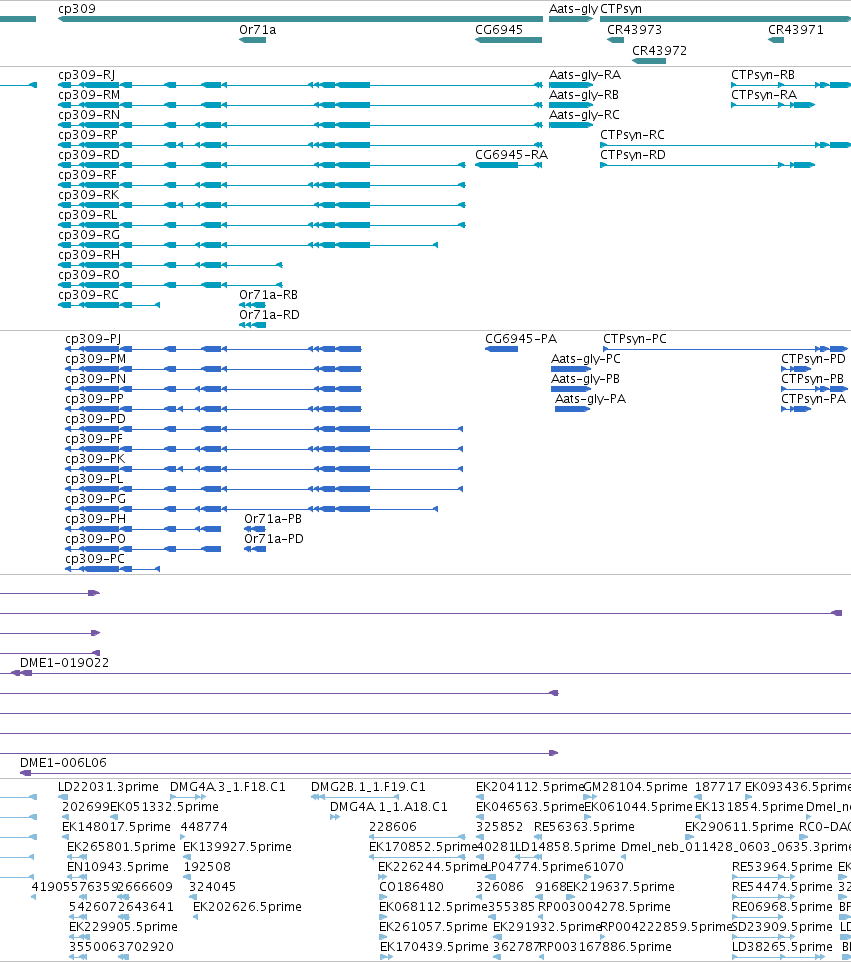Select the Or71a-PD protein label
This screenshot has height=962, width=851.
(x=274, y=539)
